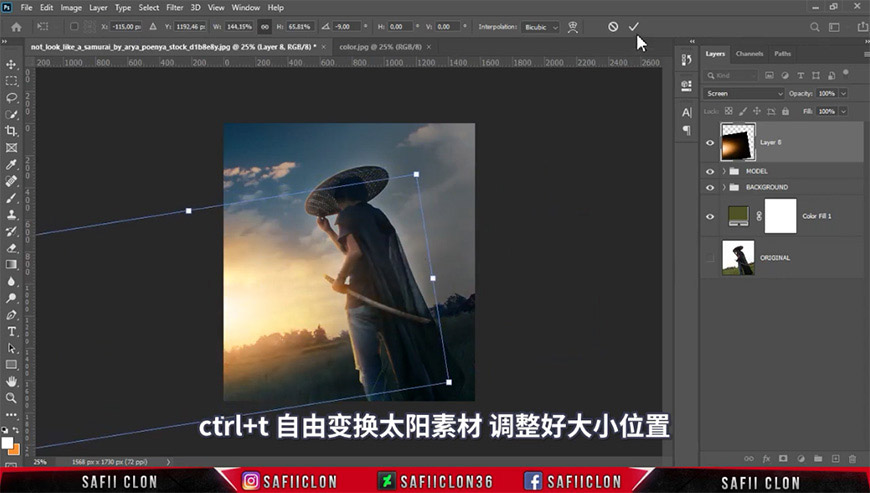Select the Frame tool

(x=11, y=148)
